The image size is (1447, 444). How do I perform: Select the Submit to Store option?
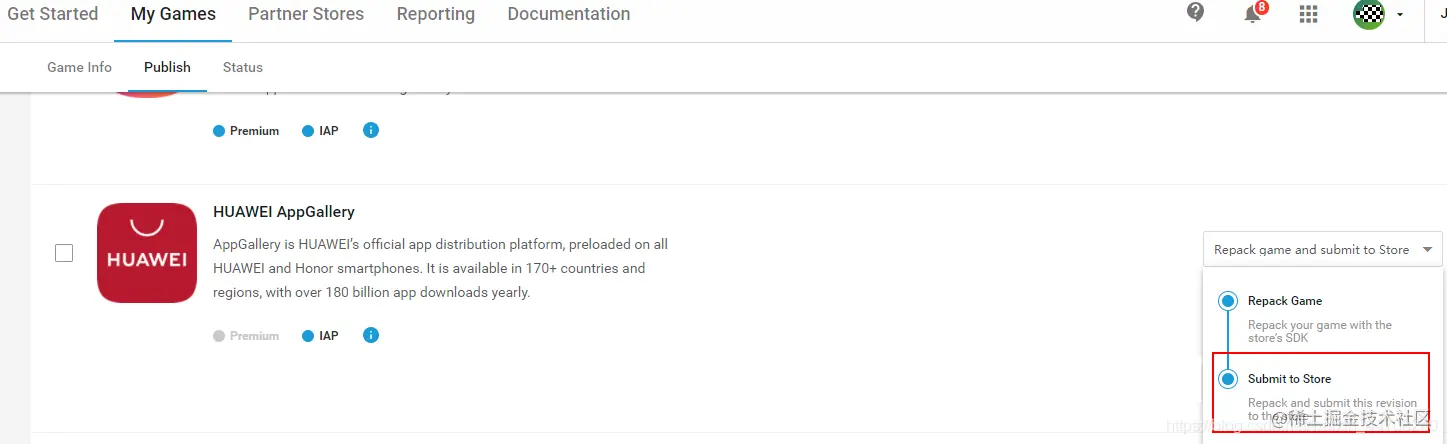coord(1289,379)
